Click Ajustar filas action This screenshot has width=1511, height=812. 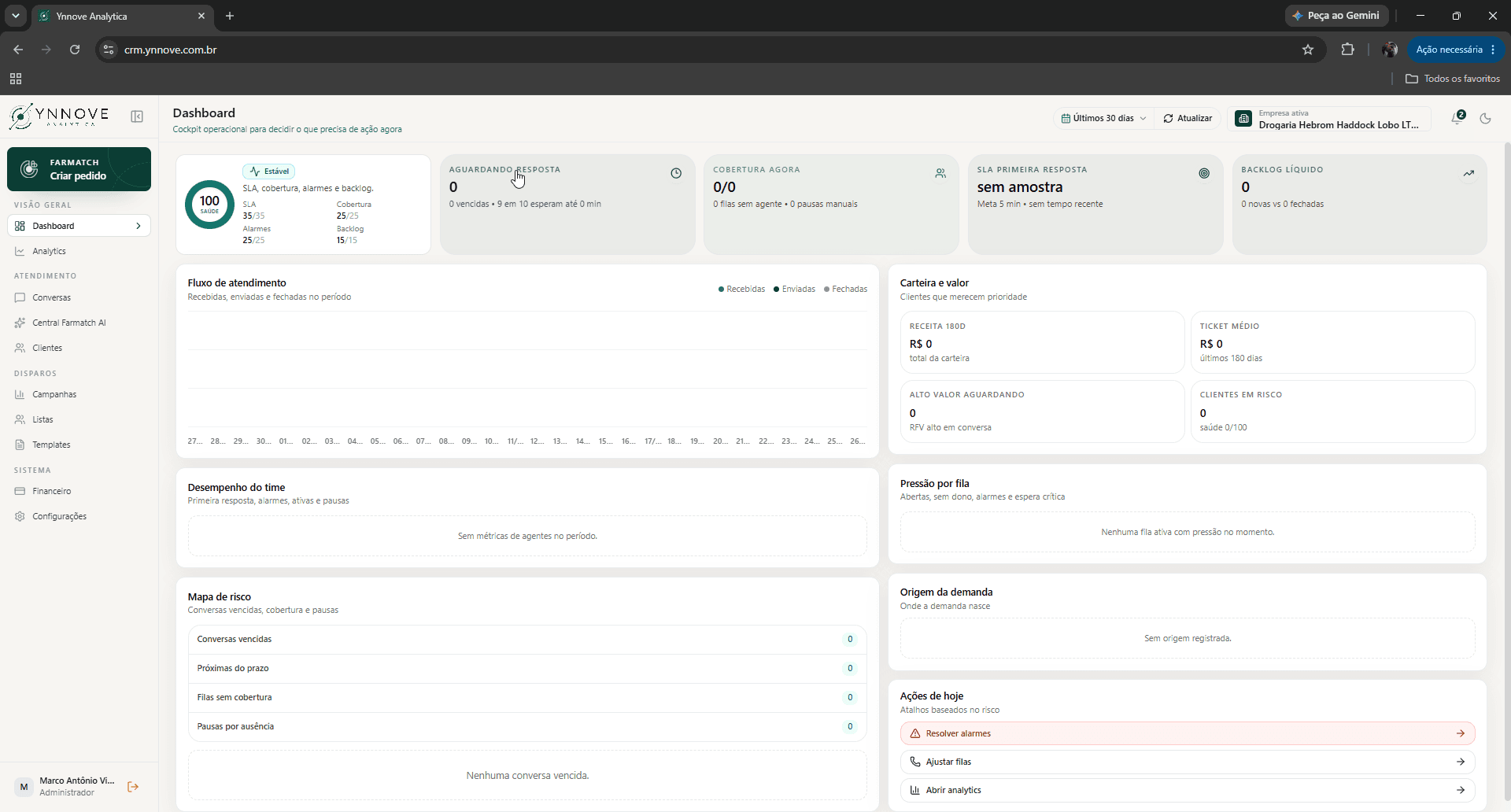[x=1187, y=762]
